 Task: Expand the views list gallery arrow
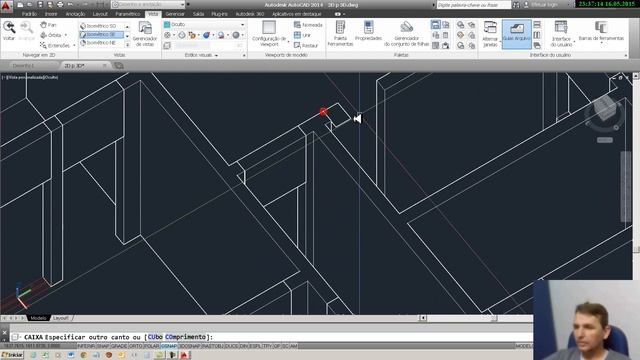(x=127, y=44)
